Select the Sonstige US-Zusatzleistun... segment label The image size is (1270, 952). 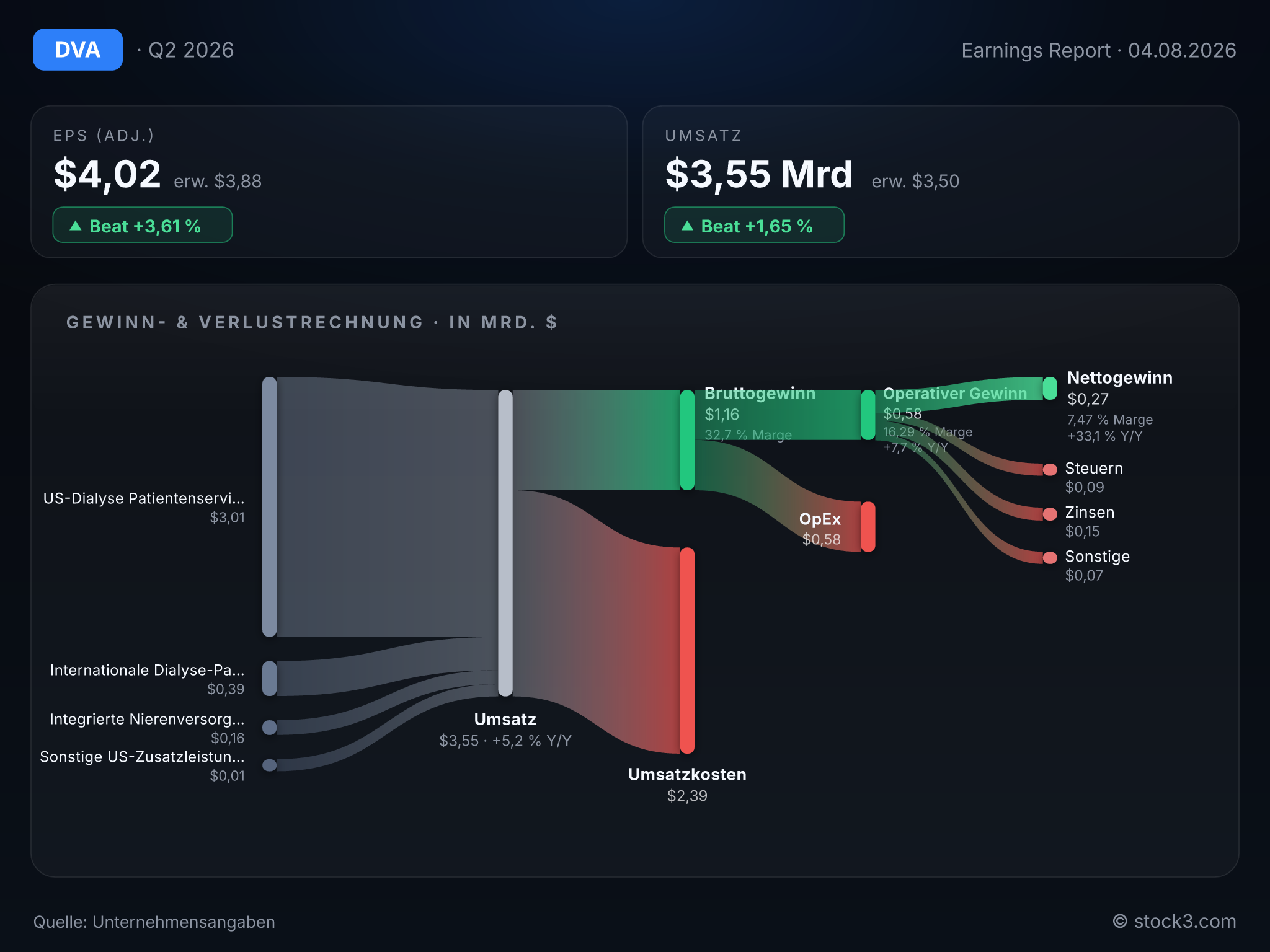click(x=142, y=757)
